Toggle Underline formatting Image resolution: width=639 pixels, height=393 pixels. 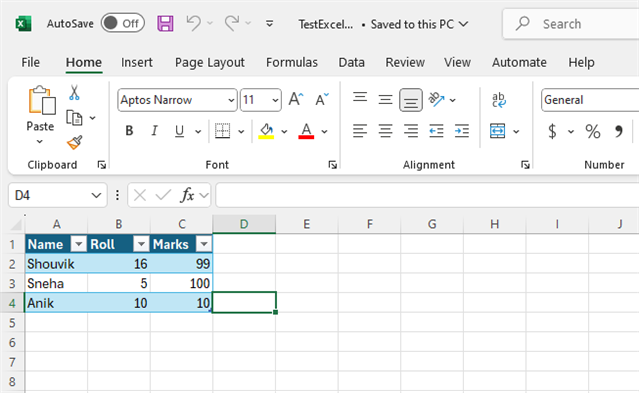[x=179, y=131]
